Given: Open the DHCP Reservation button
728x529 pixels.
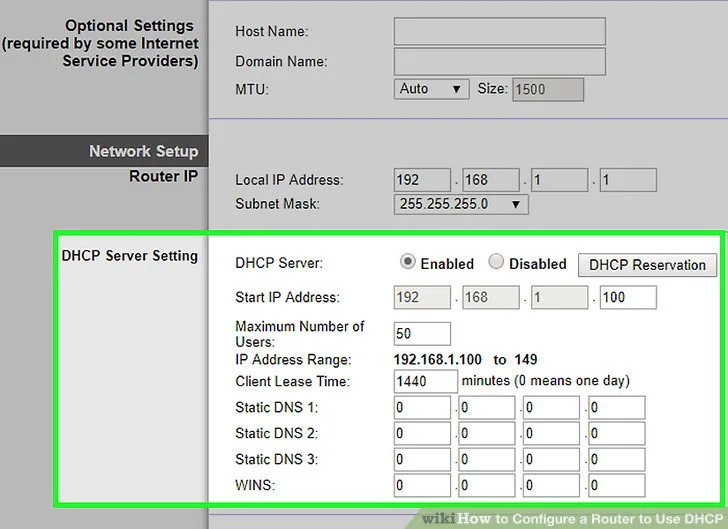Looking at the screenshot, I should (x=647, y=265).
